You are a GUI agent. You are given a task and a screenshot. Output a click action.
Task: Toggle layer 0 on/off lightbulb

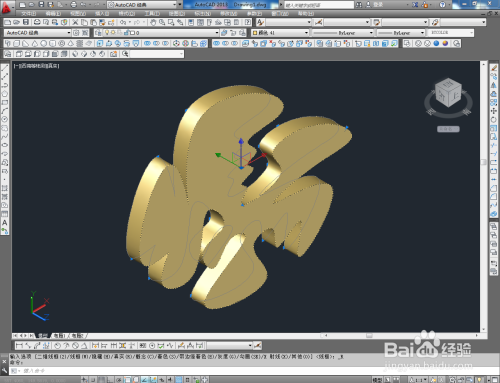(107, 33)
